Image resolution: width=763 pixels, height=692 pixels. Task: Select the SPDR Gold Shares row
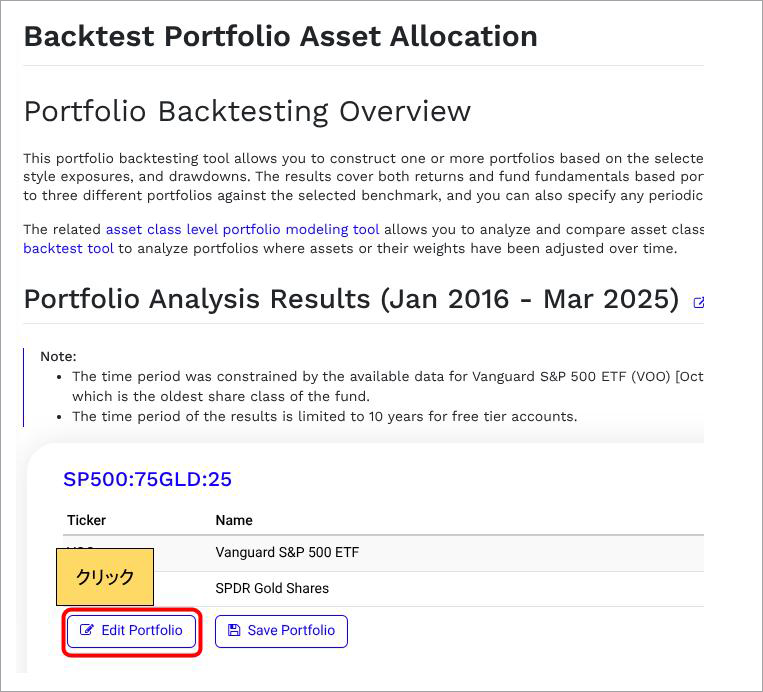pyautogui.click(x=272, y=588)
